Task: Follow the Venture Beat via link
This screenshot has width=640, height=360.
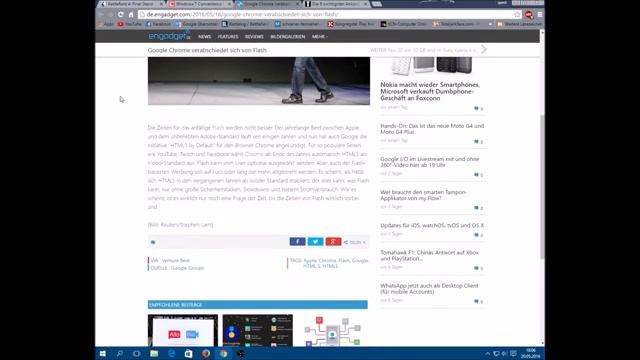Action: tap(176, 260)
